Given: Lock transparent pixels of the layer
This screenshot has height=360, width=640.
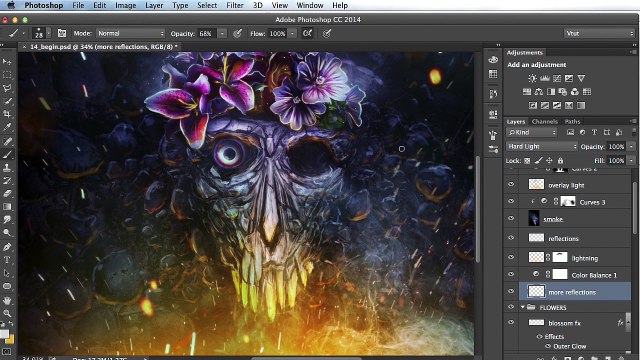Looking at the screenshot, I should pyautogui.click(x=527, y=161).
